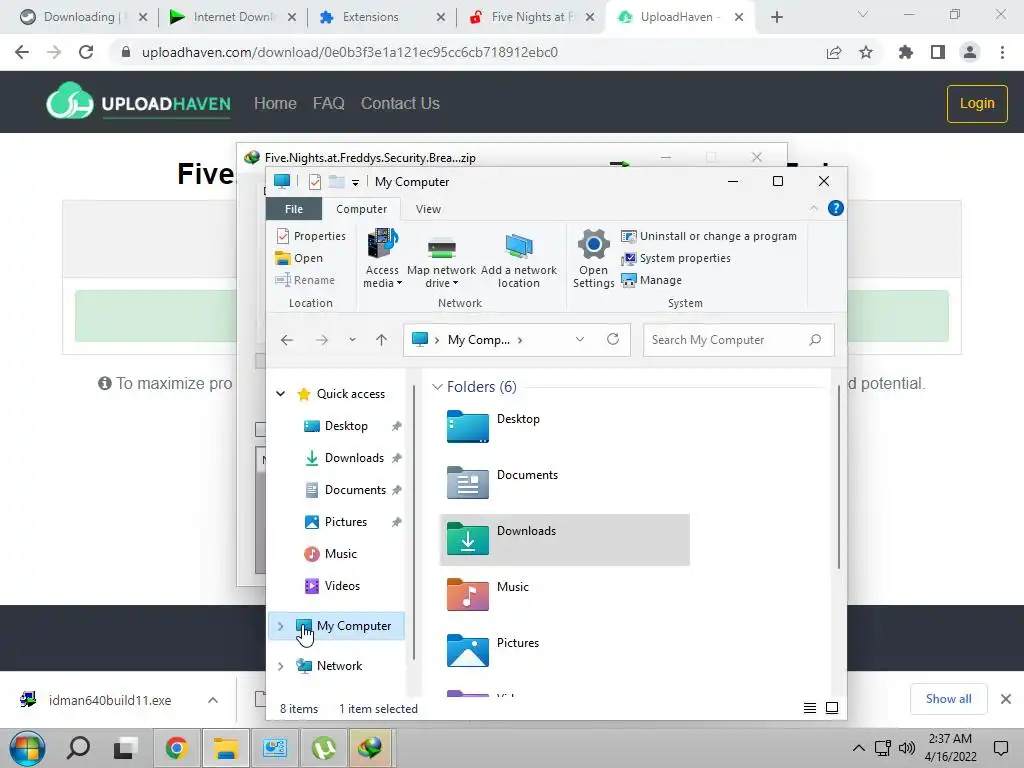Open System properties from ribbon
This screenshot has width=1024, height=768.
676,258
